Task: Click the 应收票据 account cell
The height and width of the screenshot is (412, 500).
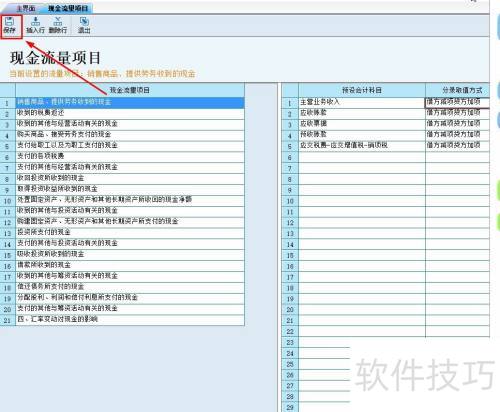Action: (x=362, y=124)
